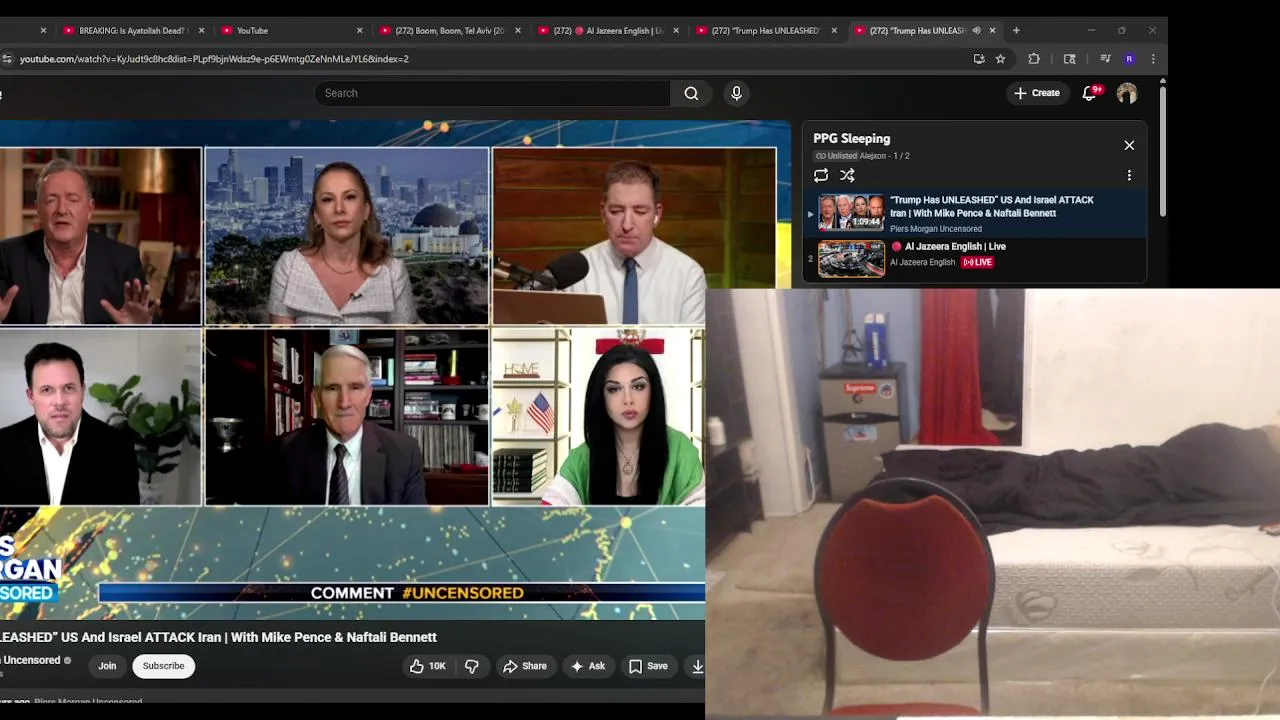The image size is (1280, 720).
Task: Click the red LIVE badge in the playlist
Action: point(977,262)
